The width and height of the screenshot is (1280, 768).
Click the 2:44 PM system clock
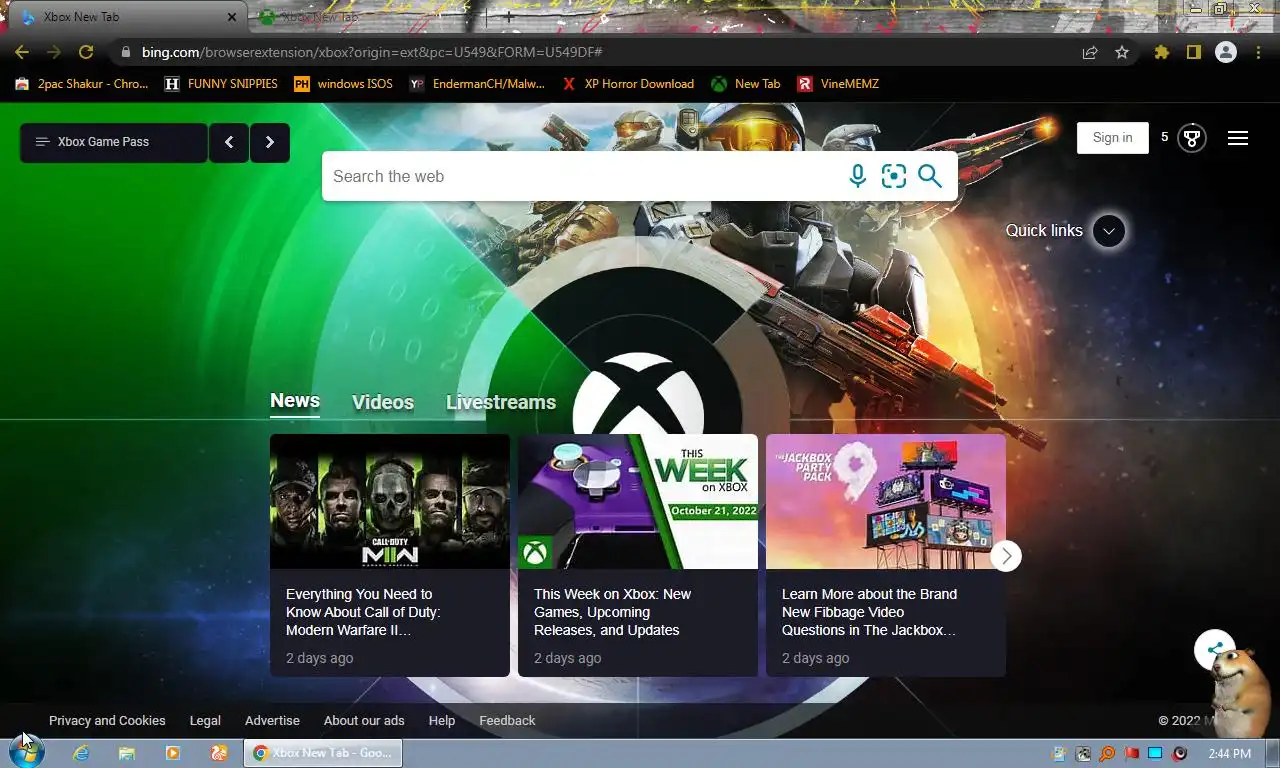[x=1229, y=753]
